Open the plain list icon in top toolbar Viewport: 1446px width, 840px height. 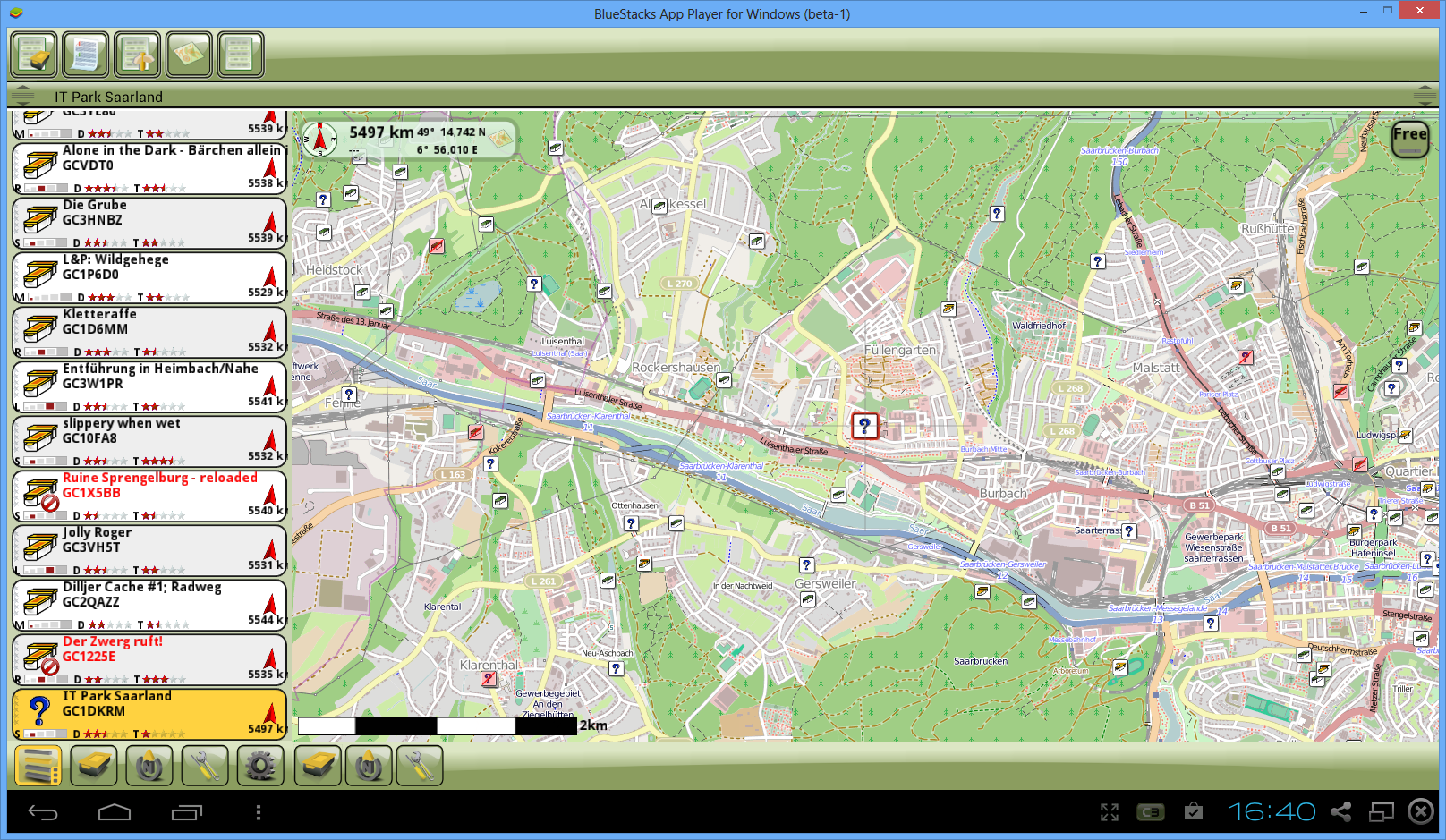[x=241, y=55]
